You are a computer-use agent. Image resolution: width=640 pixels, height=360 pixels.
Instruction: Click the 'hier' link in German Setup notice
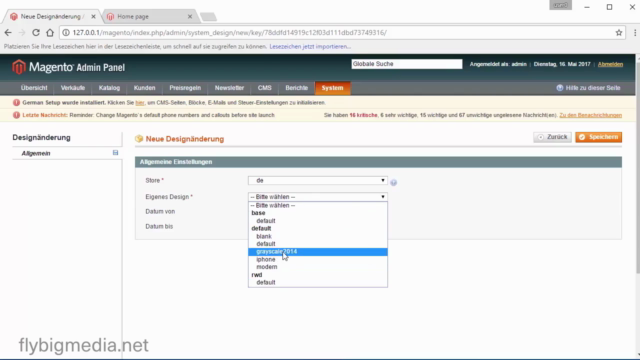[140, 103]
